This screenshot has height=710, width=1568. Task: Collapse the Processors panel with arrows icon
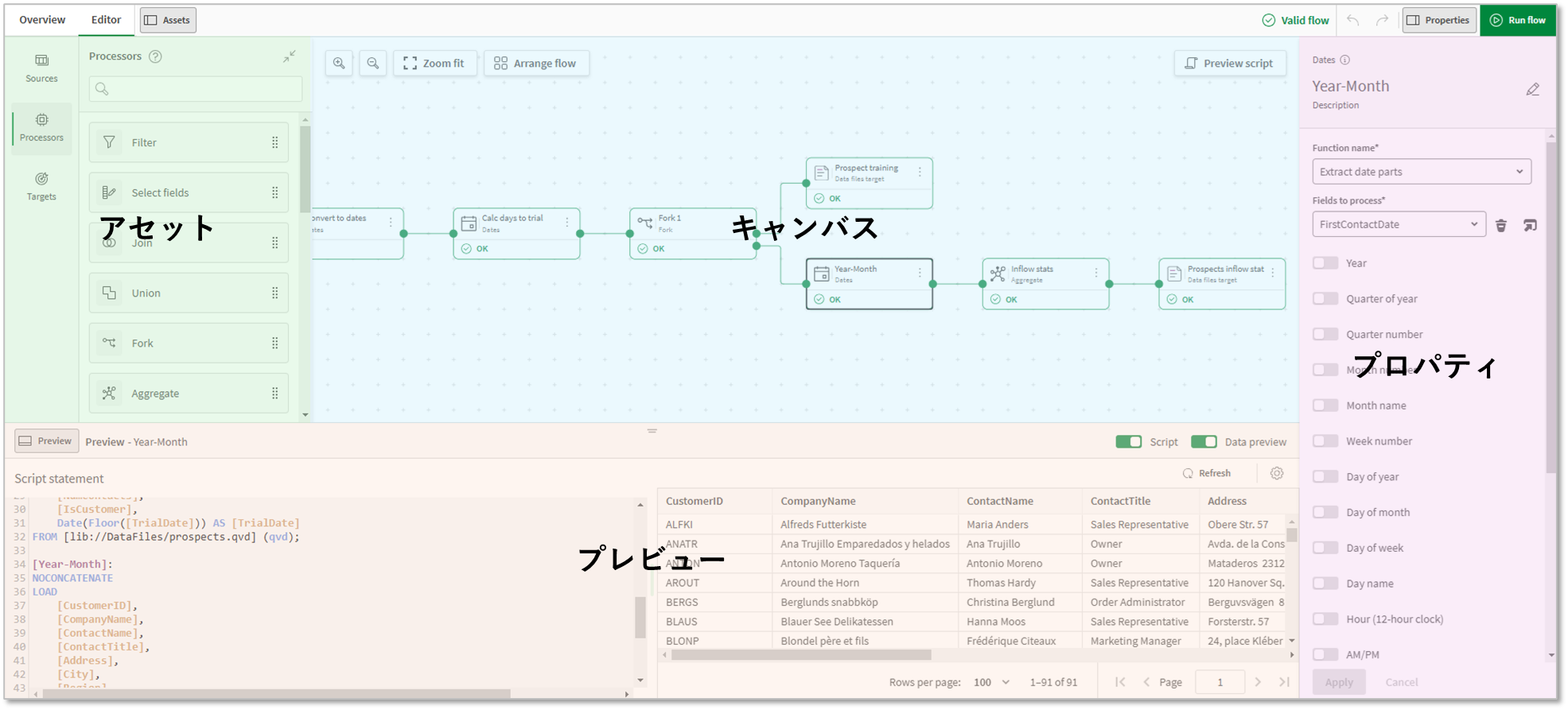click(x=289, y=56)
